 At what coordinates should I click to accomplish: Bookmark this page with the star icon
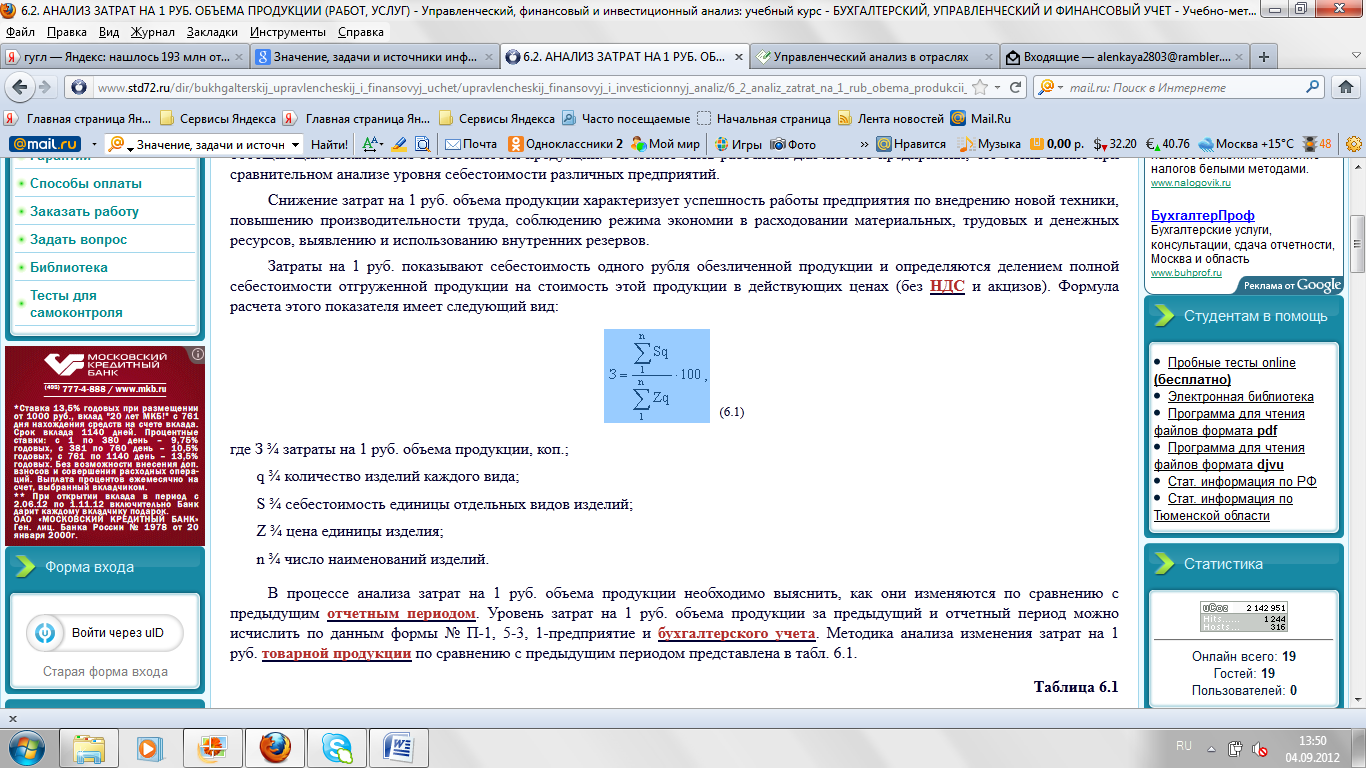(x=979, y=87)
